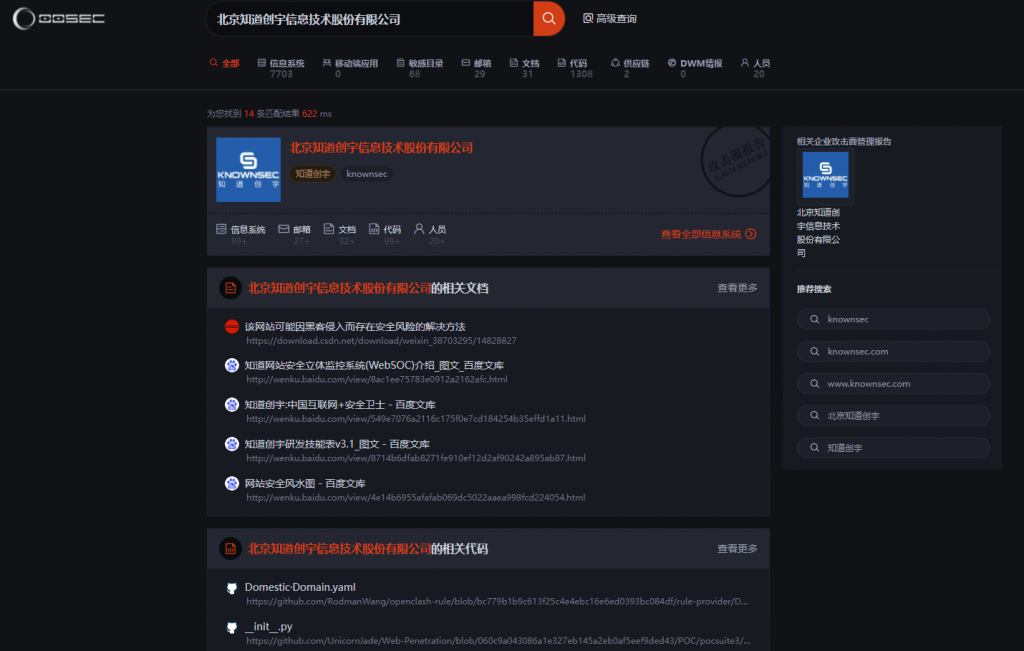Click the arrow circle icon beside 查看全部信息系统

coord(750,234)
